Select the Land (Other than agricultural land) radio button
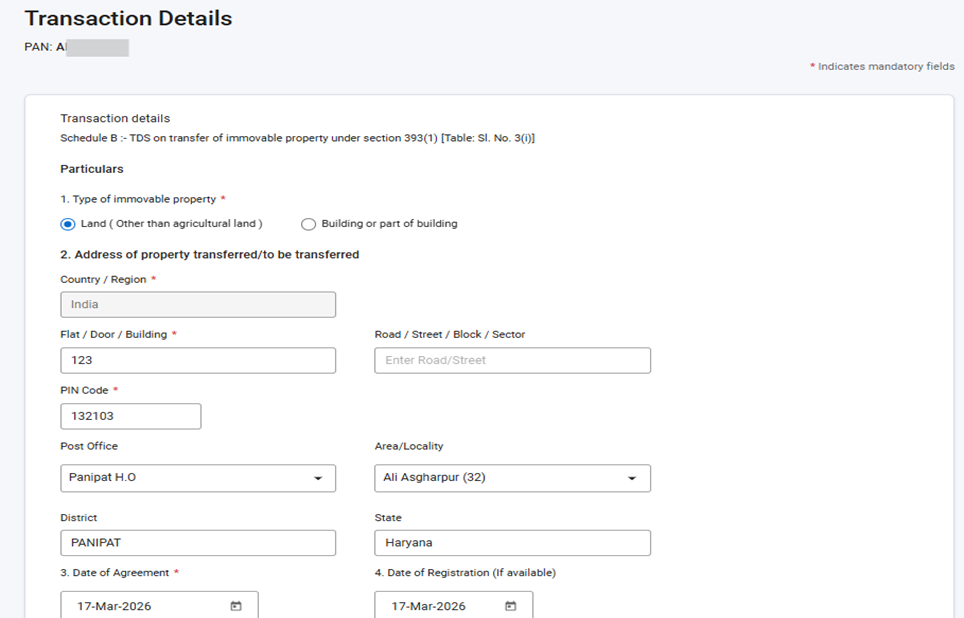The image size is (964, 618). tap(68, 224)
